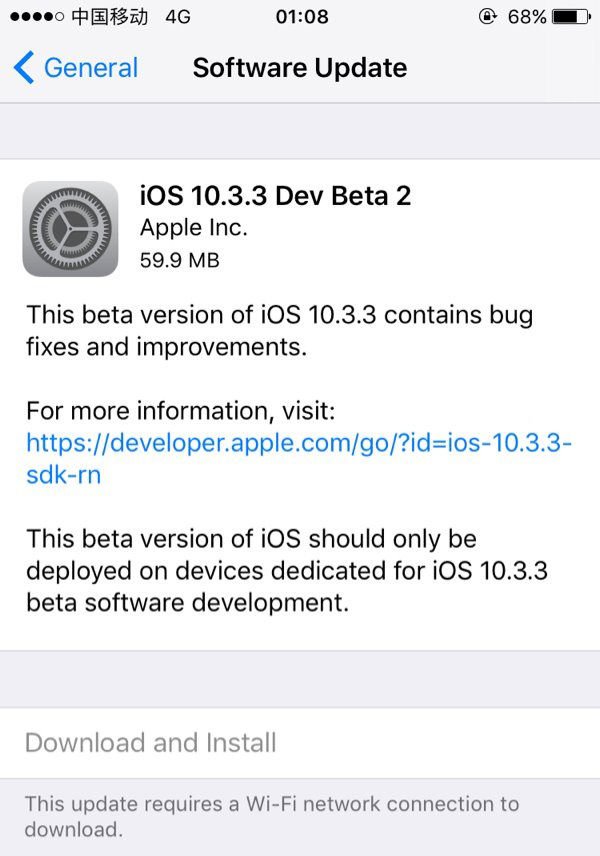Tap the 中国移动 carrier name
The height and width of the screenshot is (856, 600).
(110, 17)
